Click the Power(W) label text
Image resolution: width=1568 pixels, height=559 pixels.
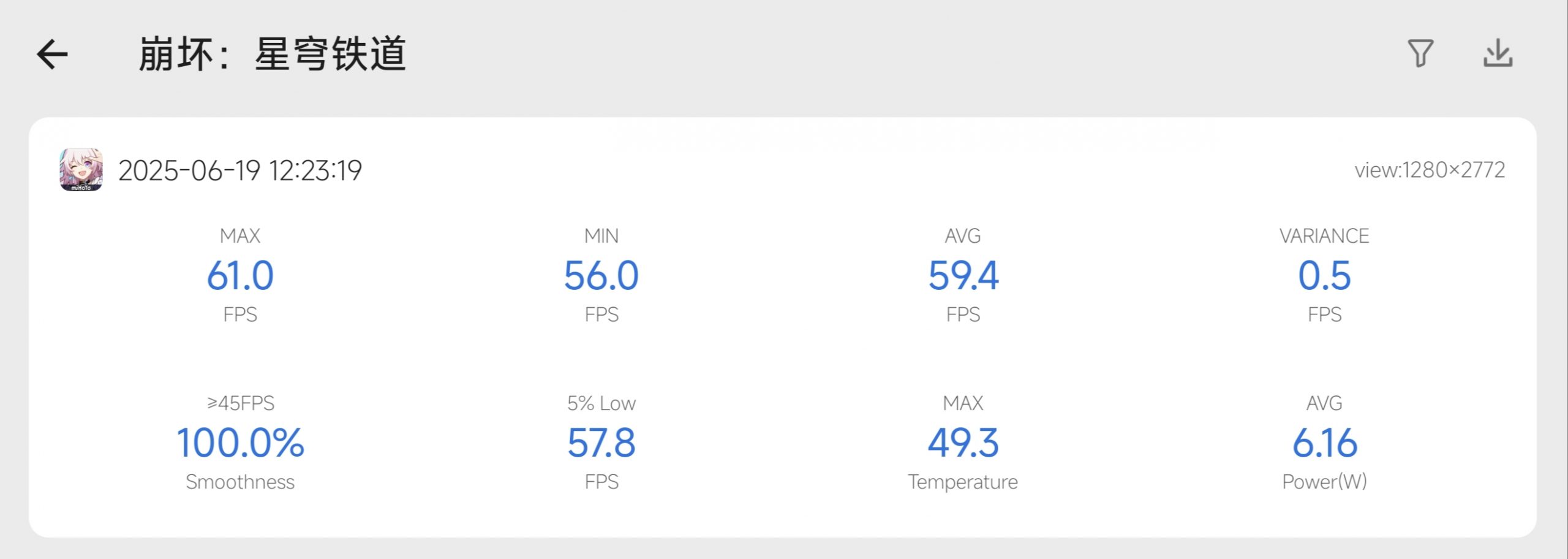coord(1324,482)
